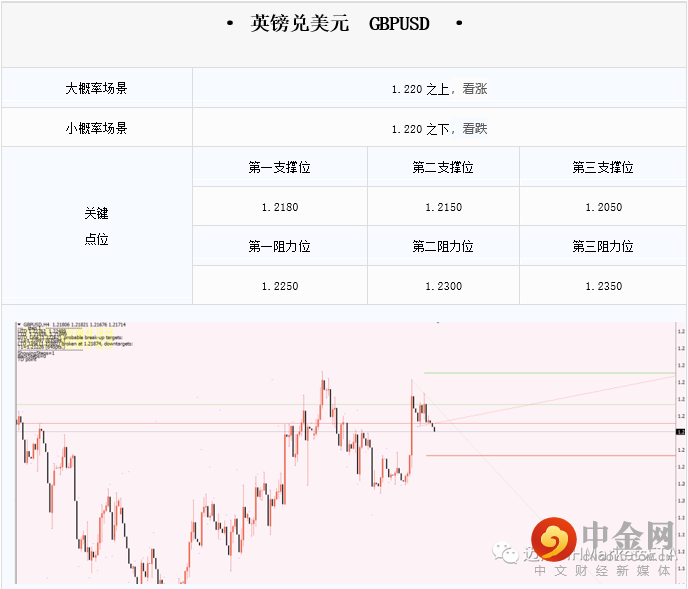Select the 第一支撑位 header cell
Image resolution: width=688 pixels, height=589 pixels.
(280, 167)
